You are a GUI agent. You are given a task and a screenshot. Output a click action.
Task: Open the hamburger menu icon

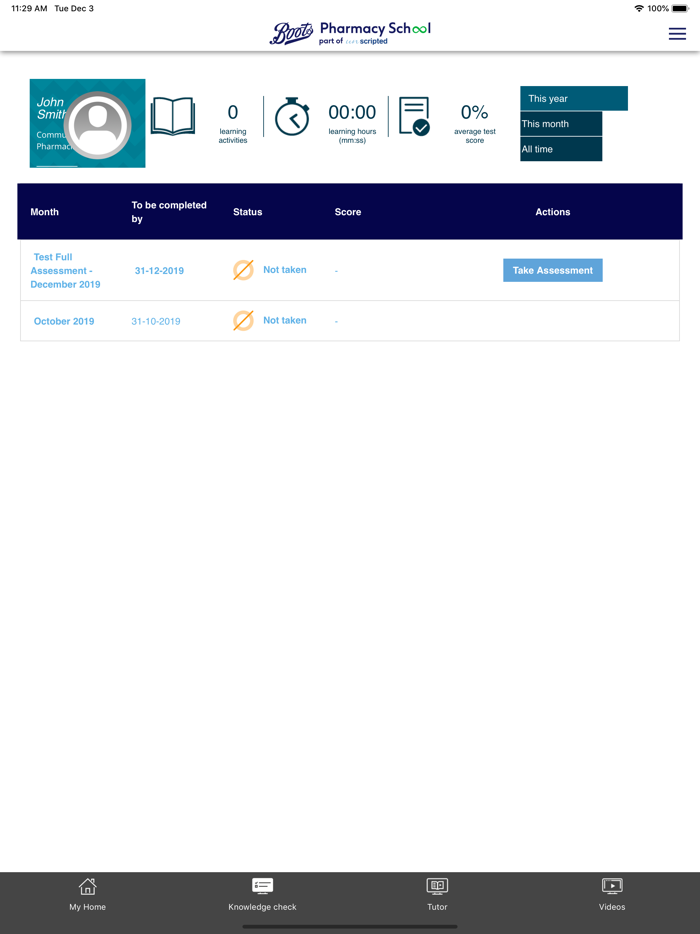677,34
